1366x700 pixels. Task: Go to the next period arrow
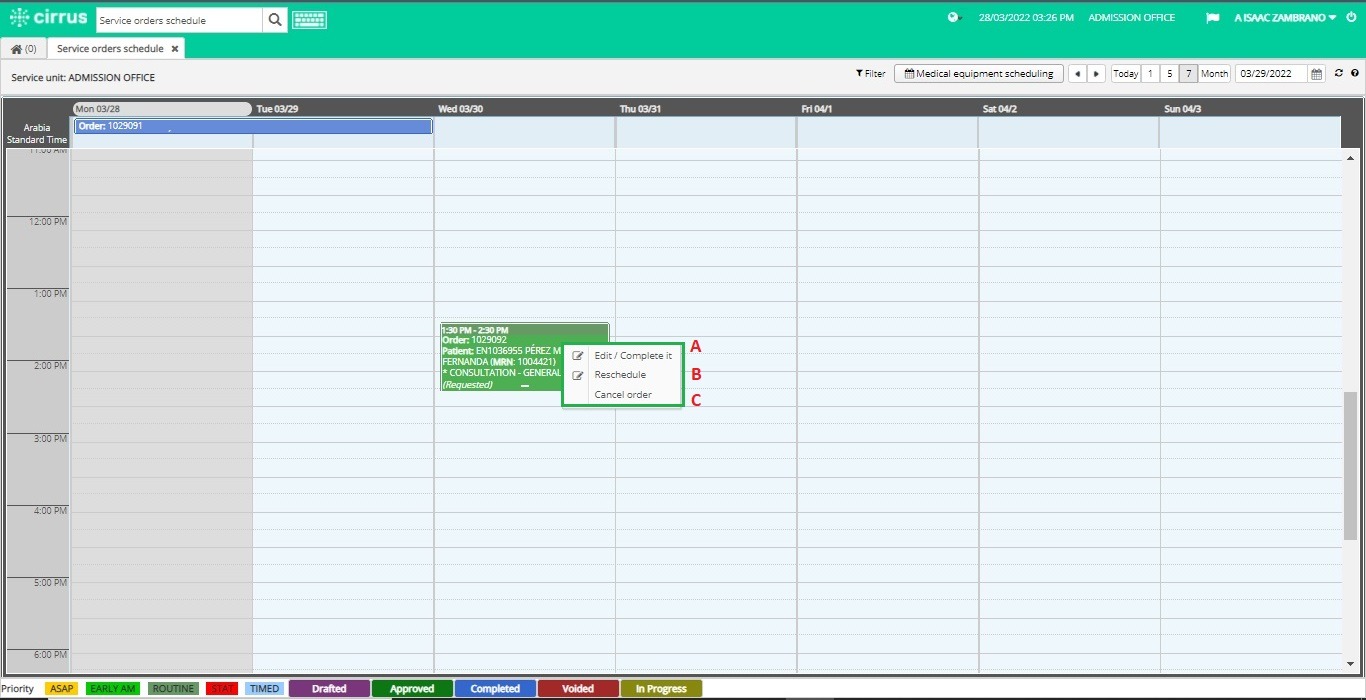pyautogui.click(x=1097, y=74)
